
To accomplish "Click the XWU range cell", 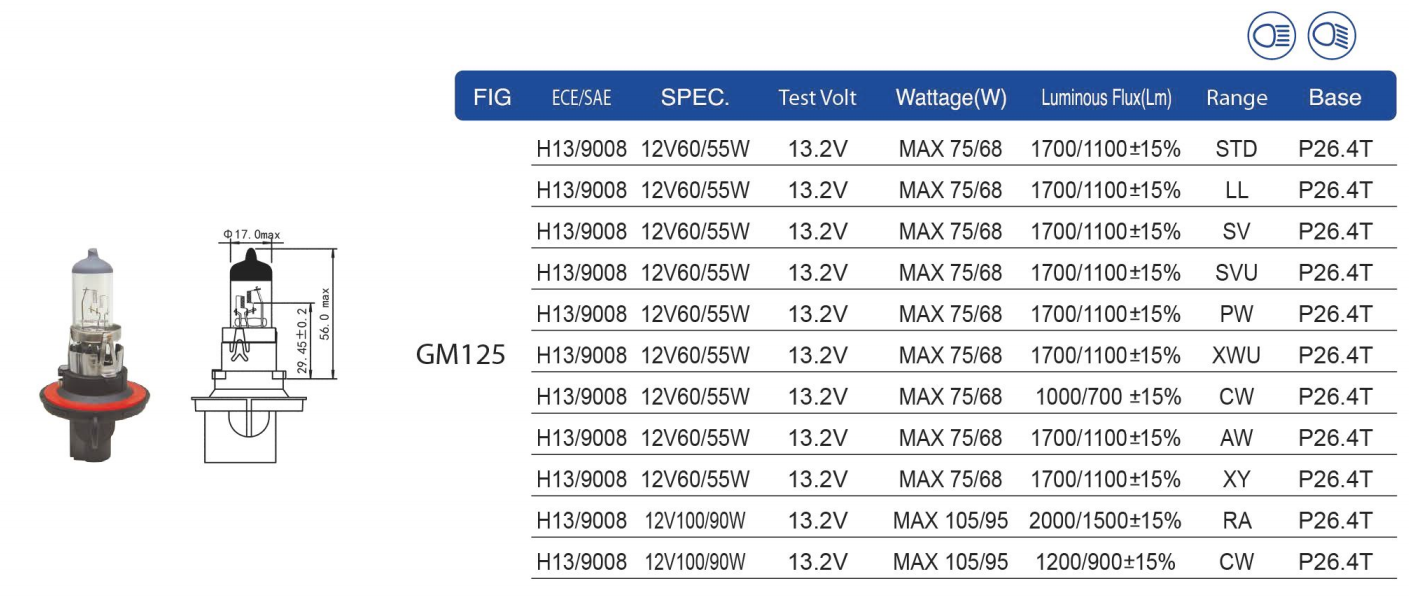I will point(1237,355).
